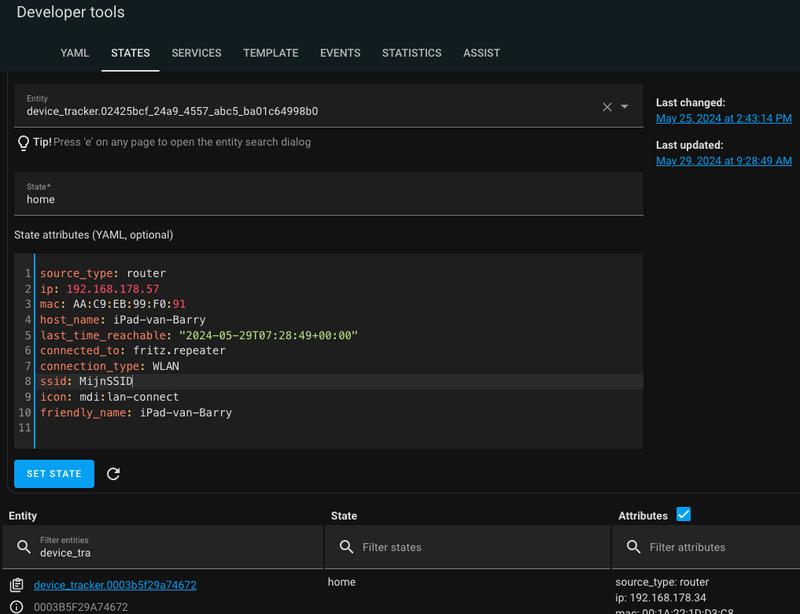Click search icon in Filter entities
The image size is (800, 614).
22,547
